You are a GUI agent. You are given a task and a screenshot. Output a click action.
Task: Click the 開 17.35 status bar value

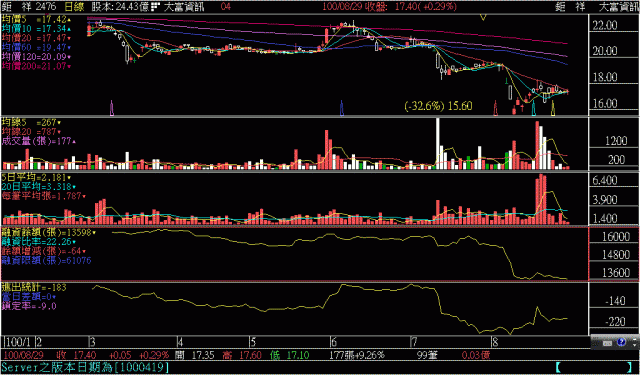pos(196,355)
